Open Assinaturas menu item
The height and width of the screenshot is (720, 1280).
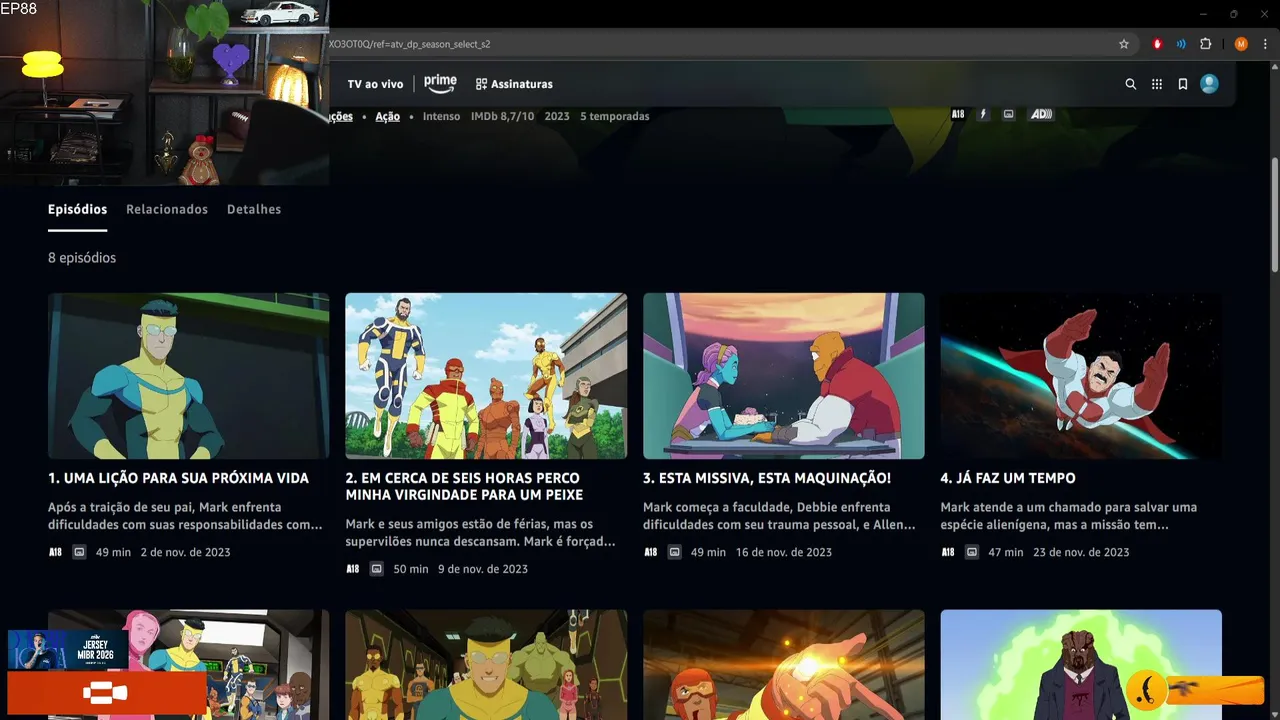click(x=514, y=84)
